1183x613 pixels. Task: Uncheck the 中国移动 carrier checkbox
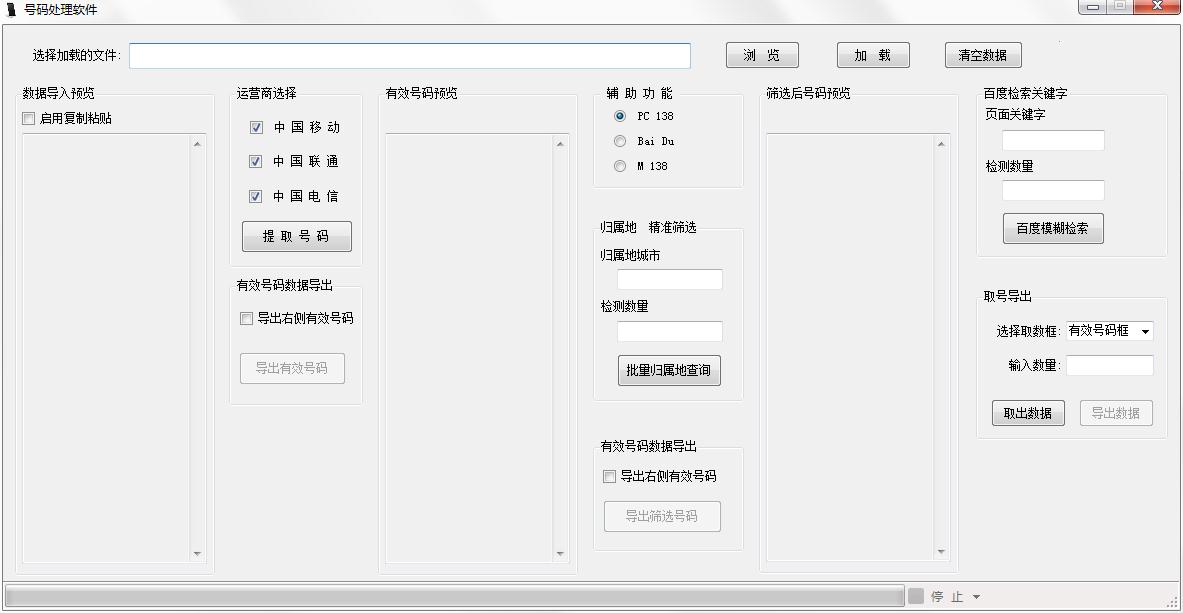point(256,128)
